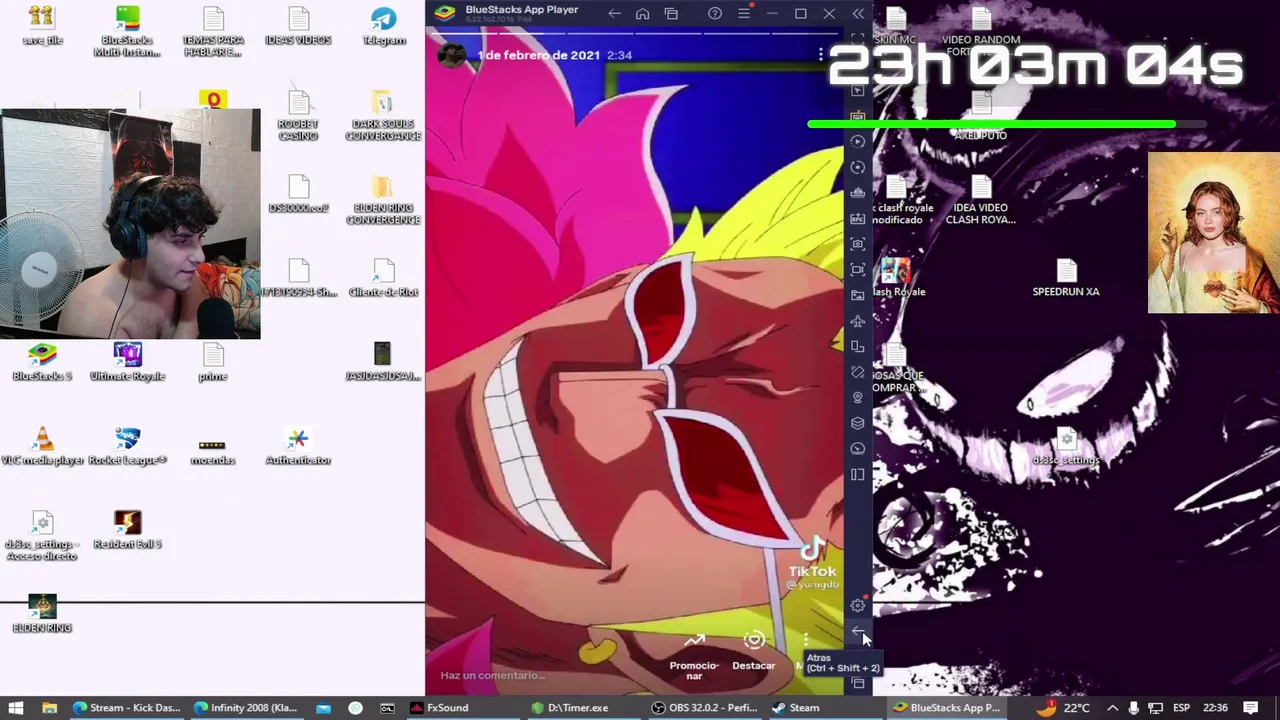This screenshot has width=1280, height=720.
Task: Select the 'prime' desktop file
Action: tap(212, 362)
